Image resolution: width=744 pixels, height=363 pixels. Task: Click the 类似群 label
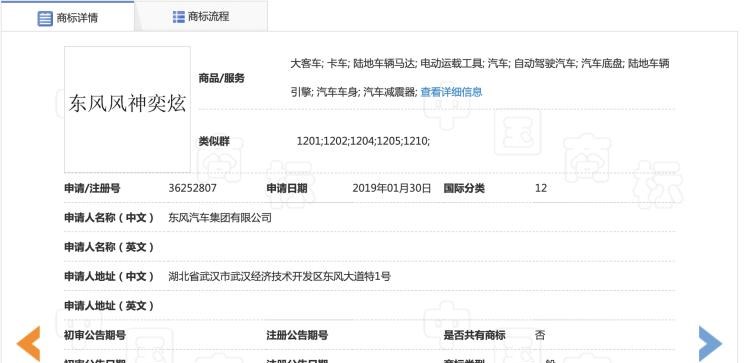click(x=214, y=141)
